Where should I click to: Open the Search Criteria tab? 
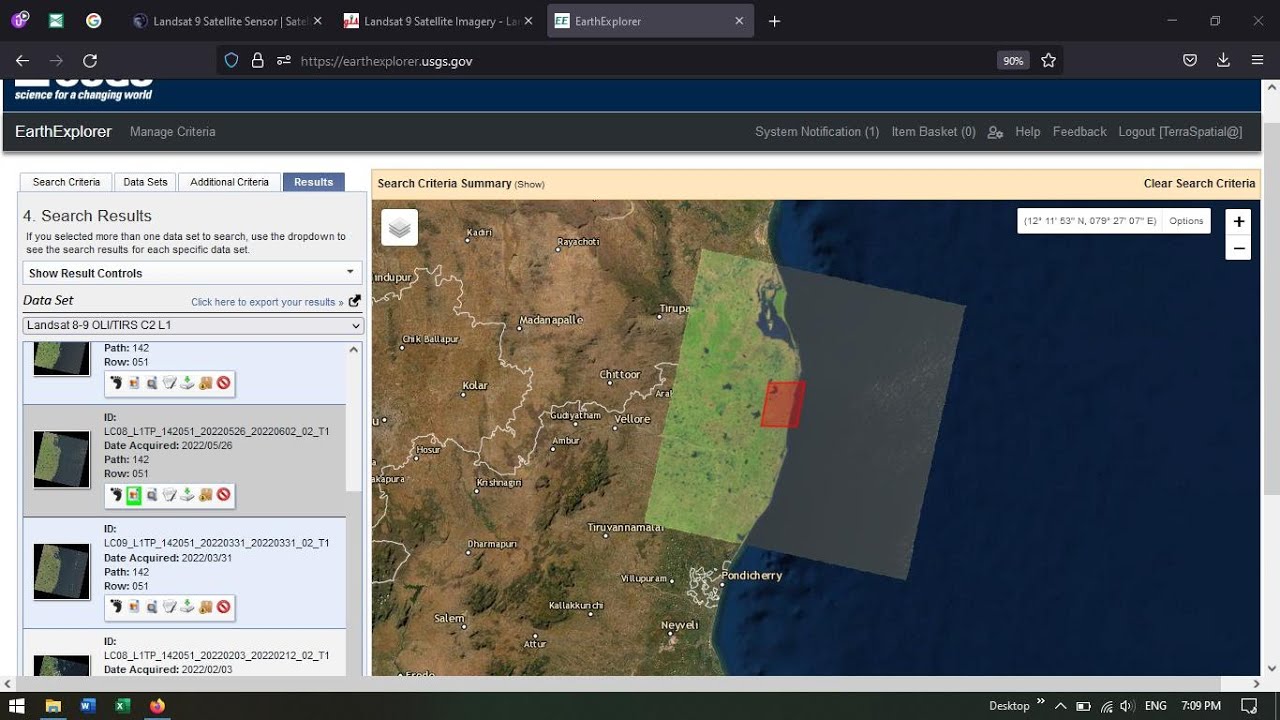point(66,182)
